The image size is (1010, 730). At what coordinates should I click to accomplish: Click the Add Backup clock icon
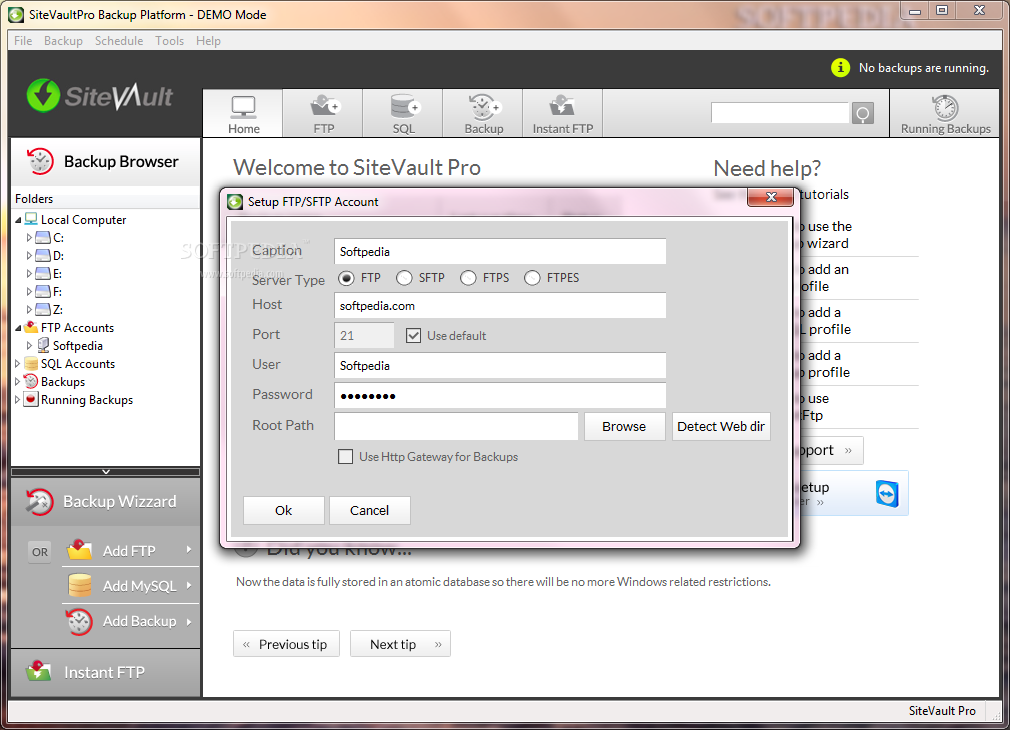click(79, 621)
